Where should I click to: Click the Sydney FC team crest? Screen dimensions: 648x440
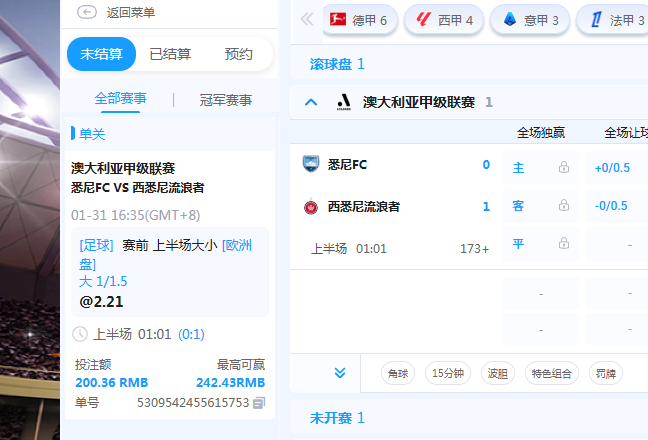[x=310, y=165]
